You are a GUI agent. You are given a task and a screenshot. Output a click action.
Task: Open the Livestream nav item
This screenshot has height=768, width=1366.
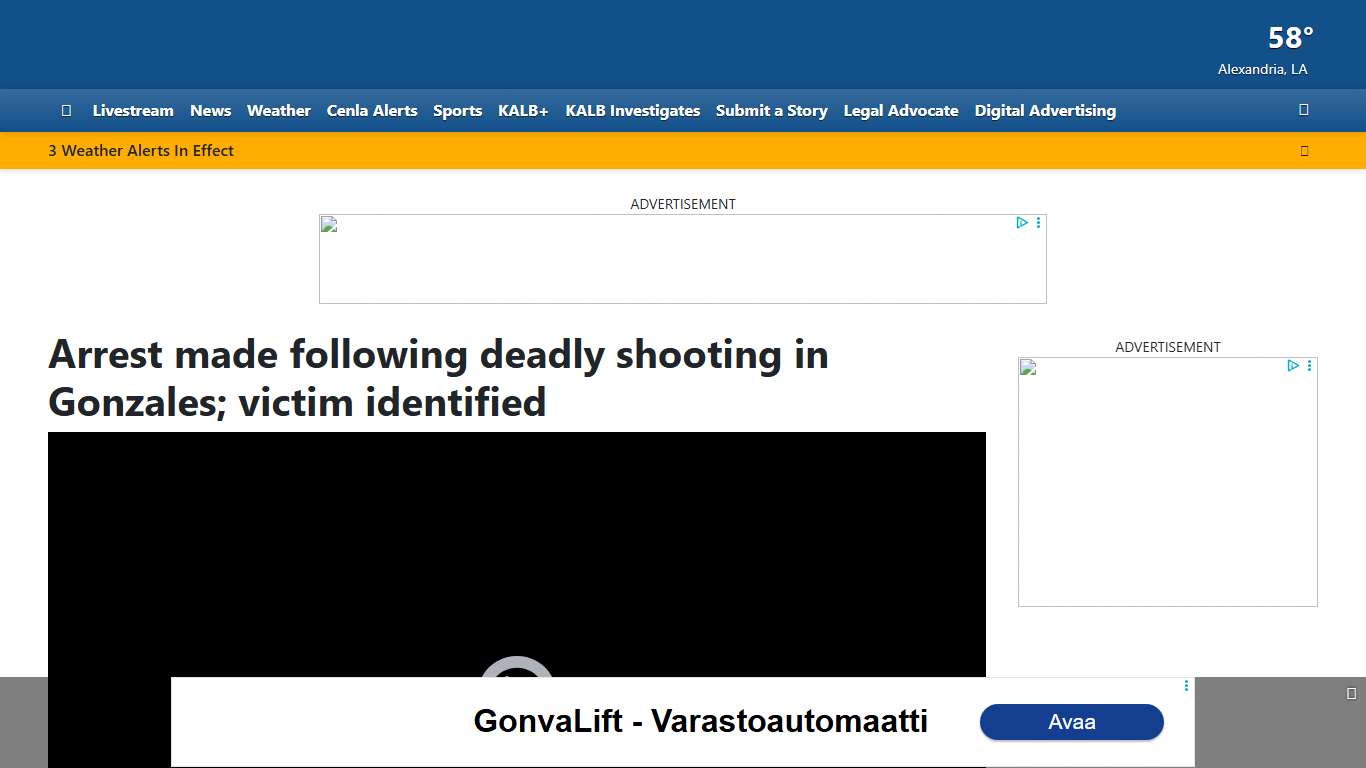pyautogui.click(x=133, y=111)
